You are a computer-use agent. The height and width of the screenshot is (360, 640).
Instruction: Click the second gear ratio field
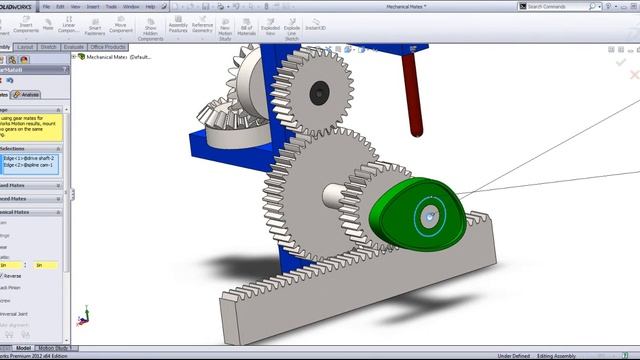click(x=45, y=265)
